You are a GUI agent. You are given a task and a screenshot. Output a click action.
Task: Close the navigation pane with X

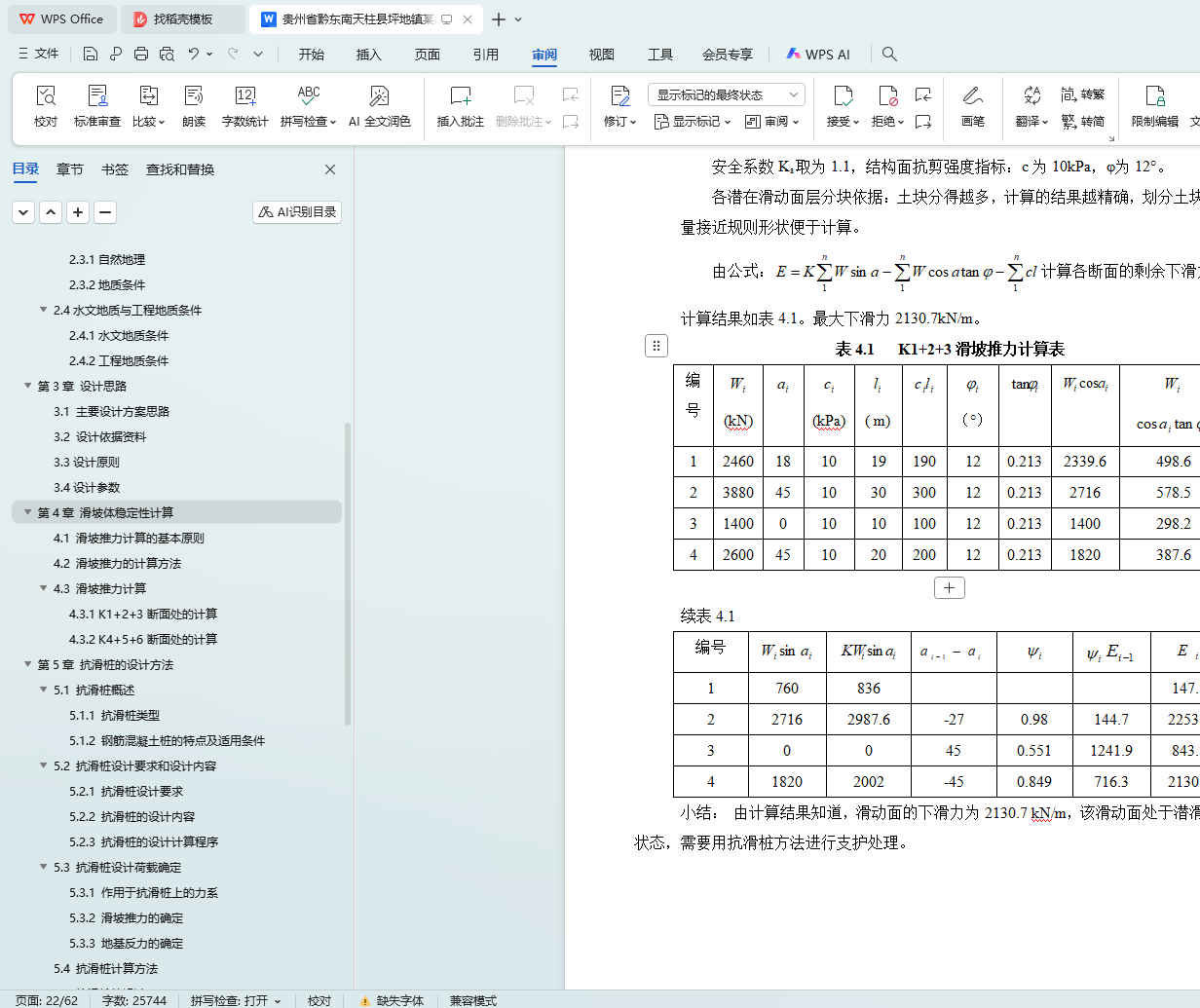point(330,169)
